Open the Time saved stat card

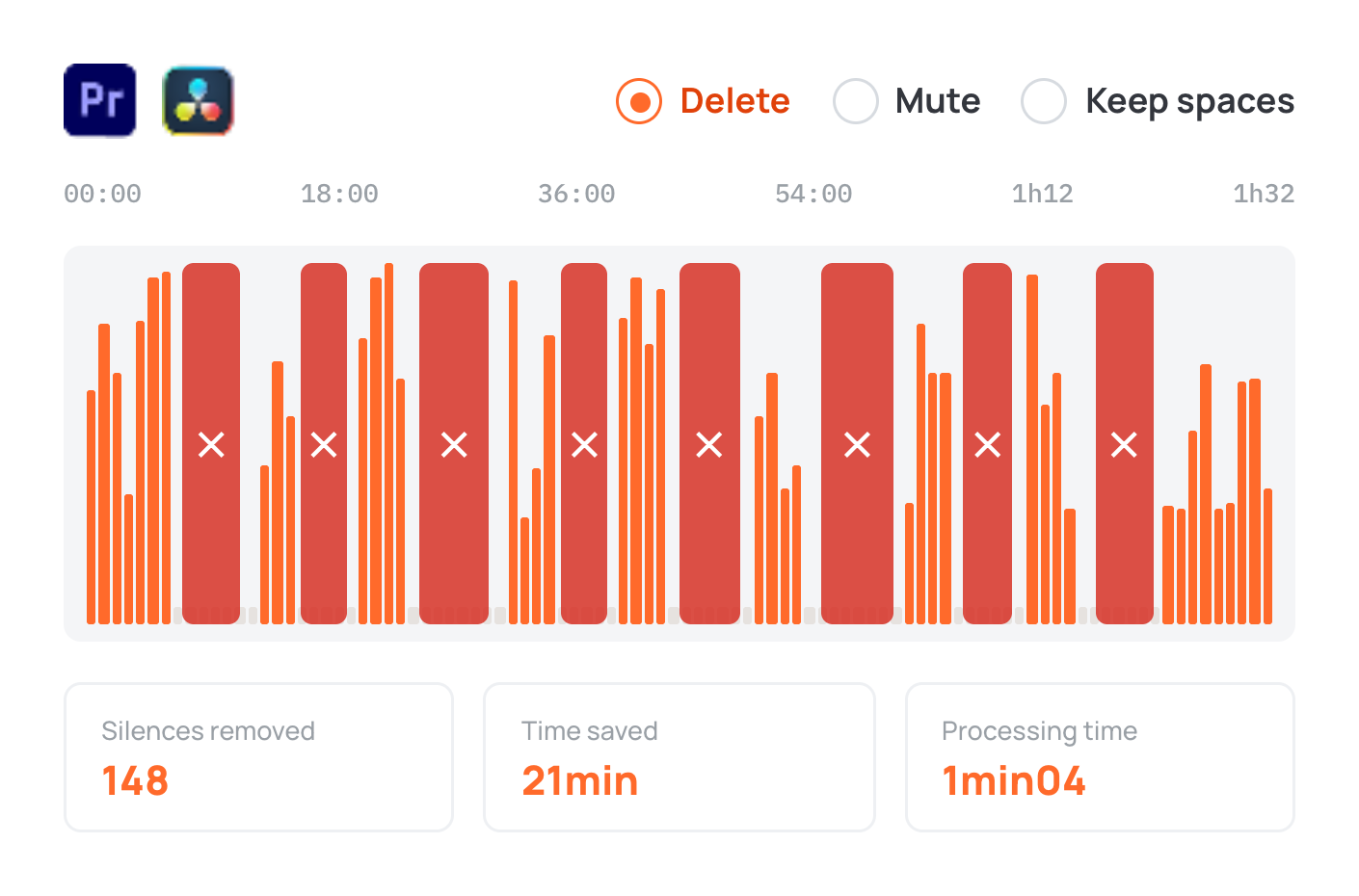[679, 757]
